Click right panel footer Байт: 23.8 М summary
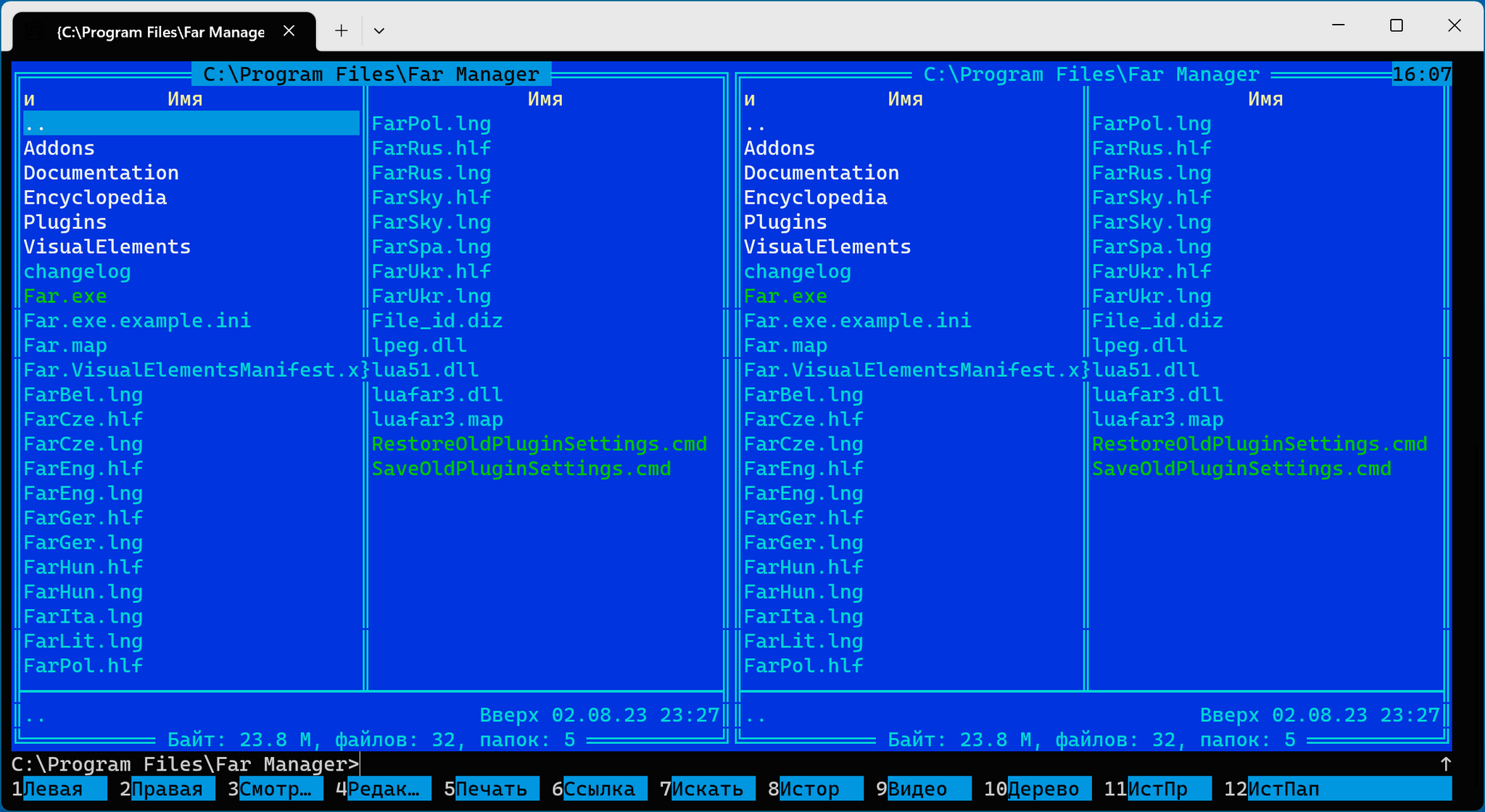The width and height of the screenshot is (1485, 812). point(1091,739)
